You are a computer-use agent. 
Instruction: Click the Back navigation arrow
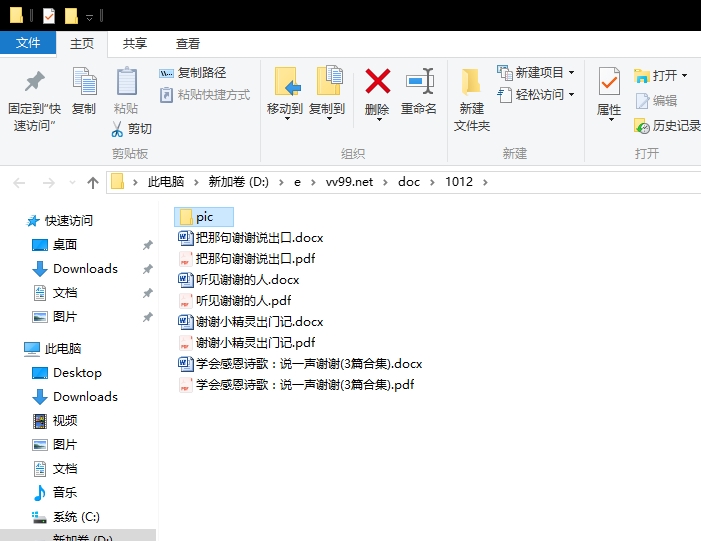point(19,182)
